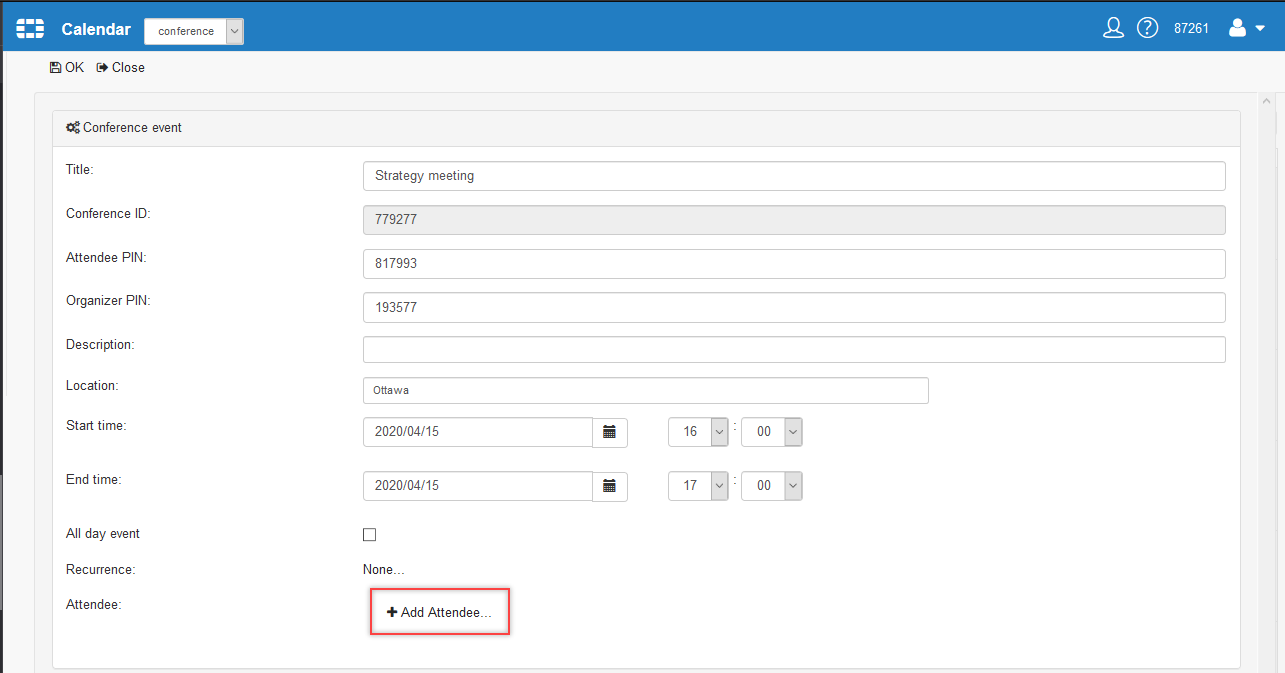Click the Description input field
Screen dimensions: 1285x673
[x=794, y=350]
